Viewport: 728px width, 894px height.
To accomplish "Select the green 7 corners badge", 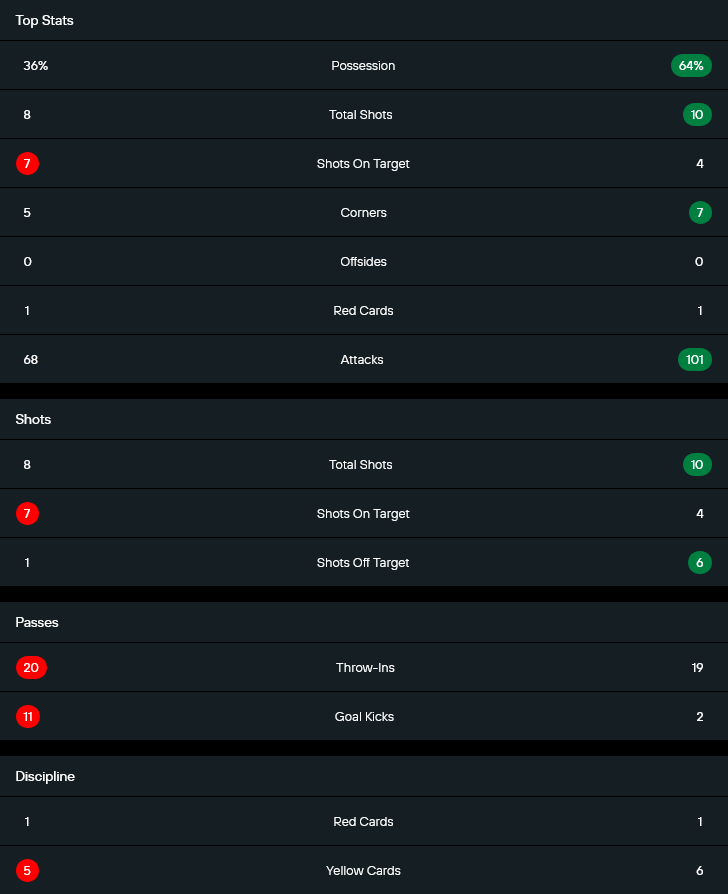I will 700,212.
